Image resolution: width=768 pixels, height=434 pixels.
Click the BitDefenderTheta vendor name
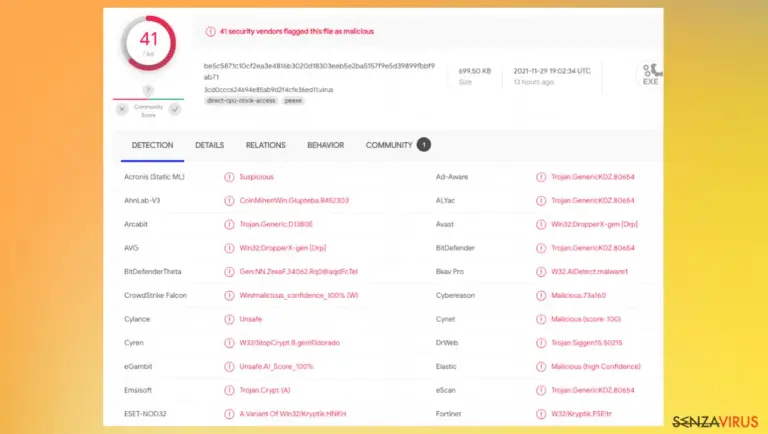coord(152,271)
